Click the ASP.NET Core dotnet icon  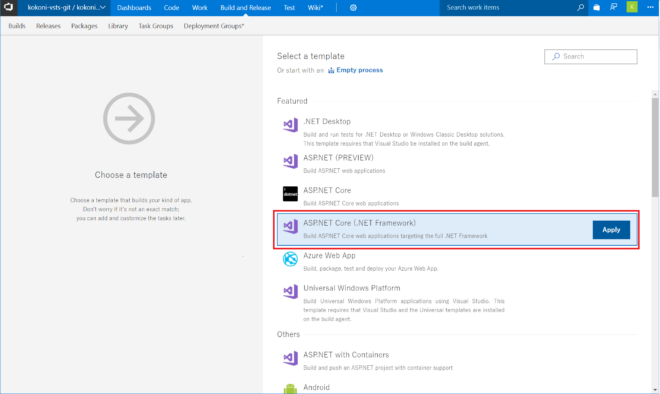click(290, 194)
